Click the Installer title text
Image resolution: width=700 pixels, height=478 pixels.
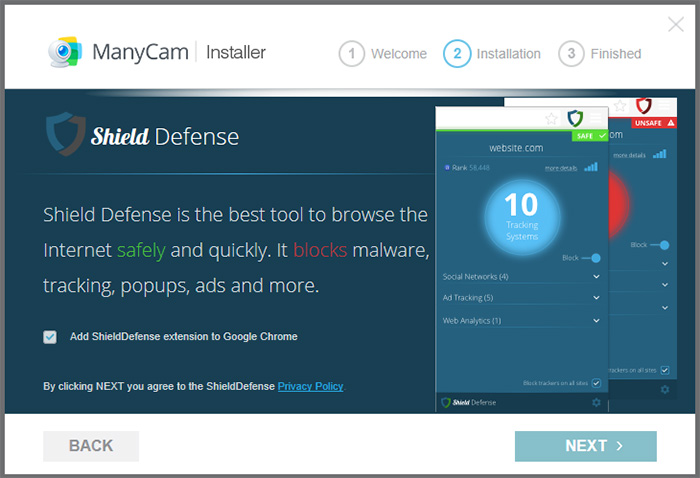coord(236,52)
